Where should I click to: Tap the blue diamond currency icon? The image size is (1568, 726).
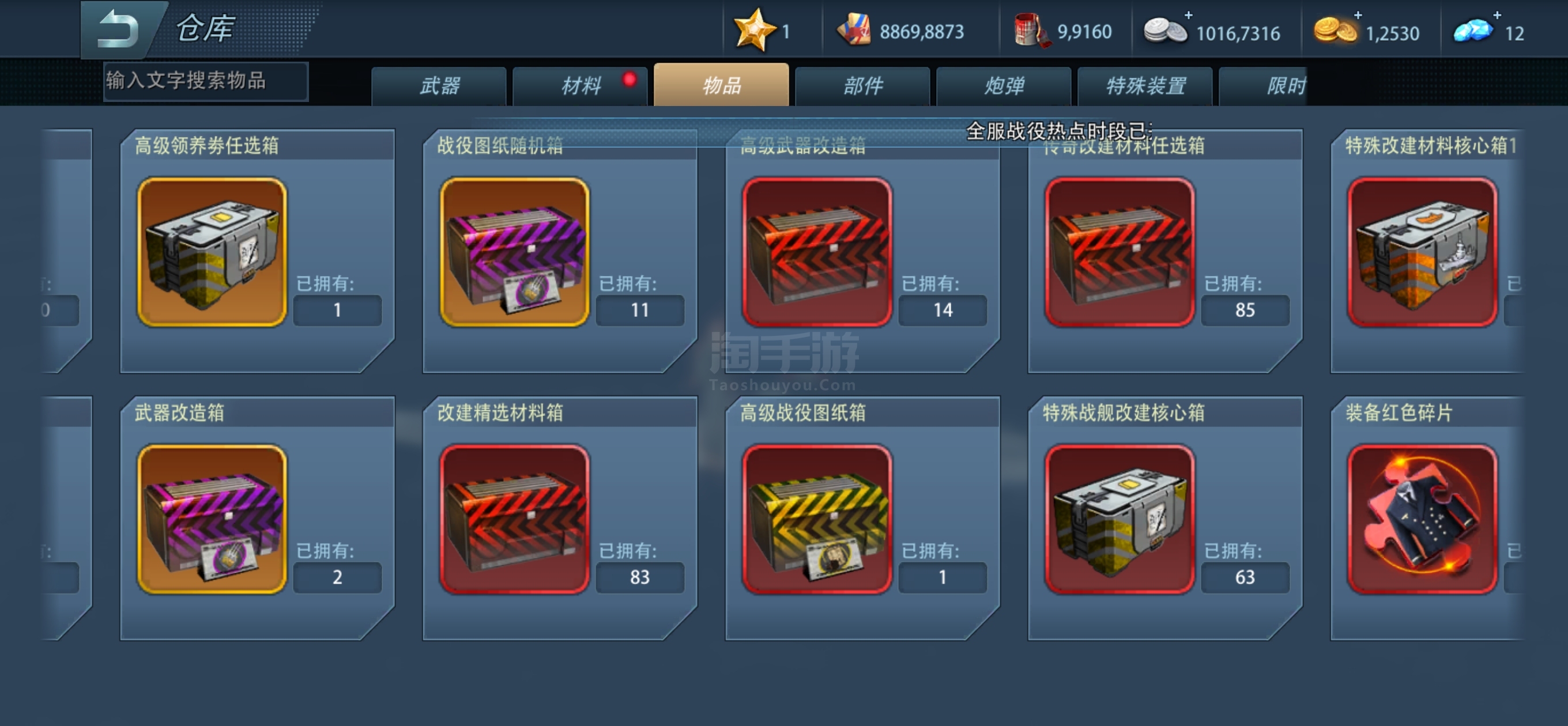click(x=1473, y=31)
